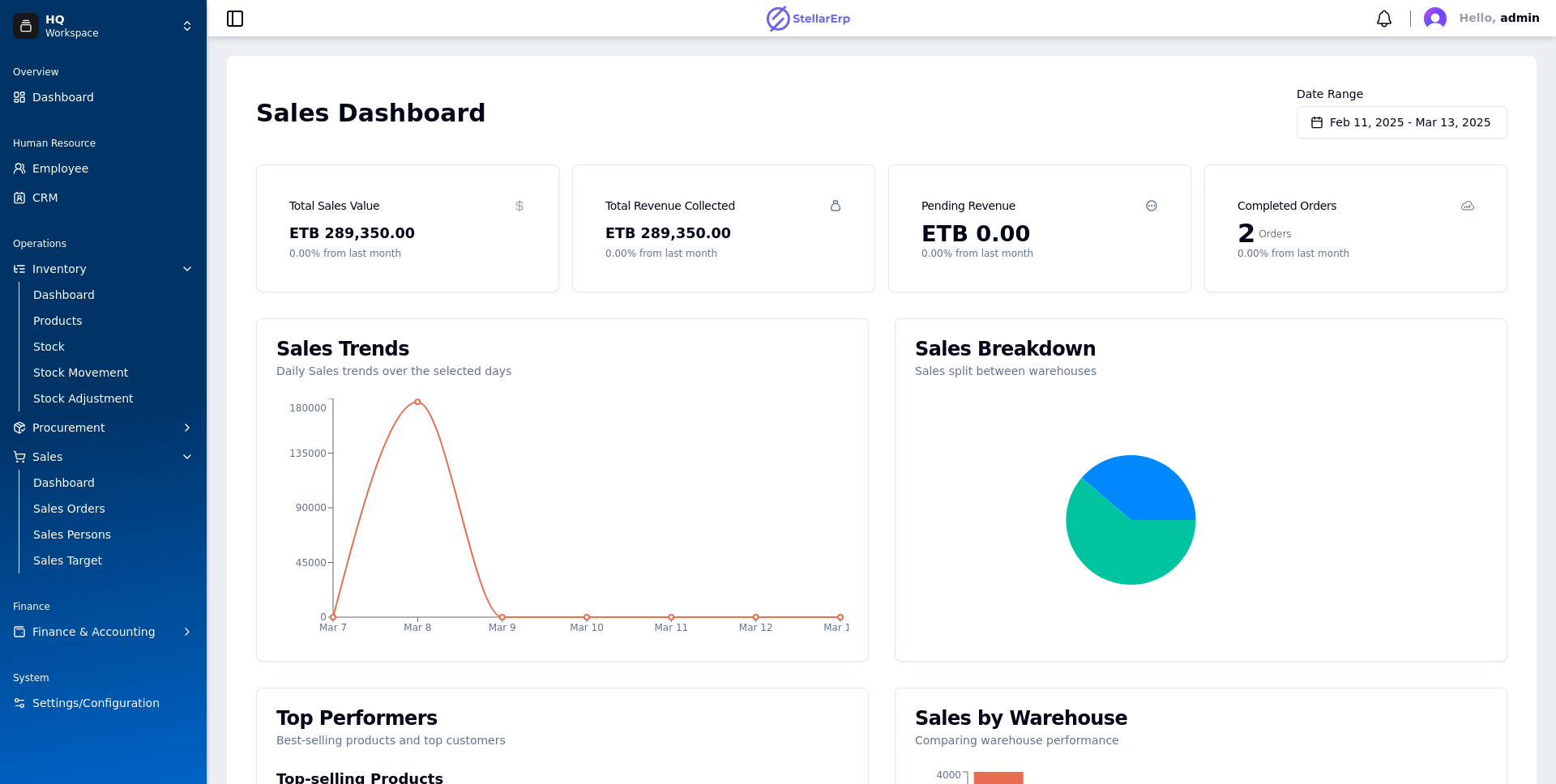Open Sales Orders page
The image size is (1556, 784).
(x=69, y=509)
